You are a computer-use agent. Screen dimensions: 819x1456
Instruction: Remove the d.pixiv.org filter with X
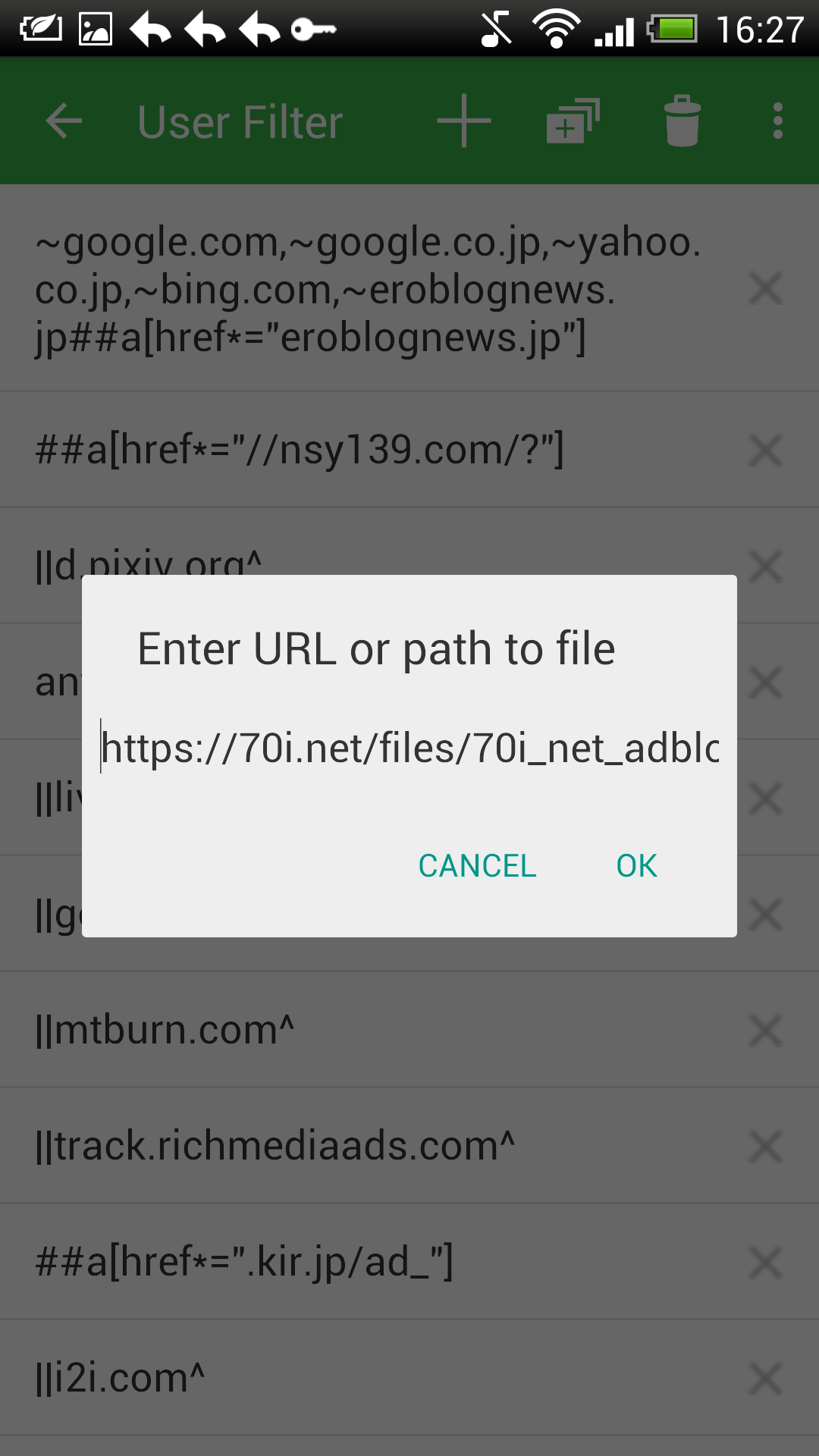765,566
